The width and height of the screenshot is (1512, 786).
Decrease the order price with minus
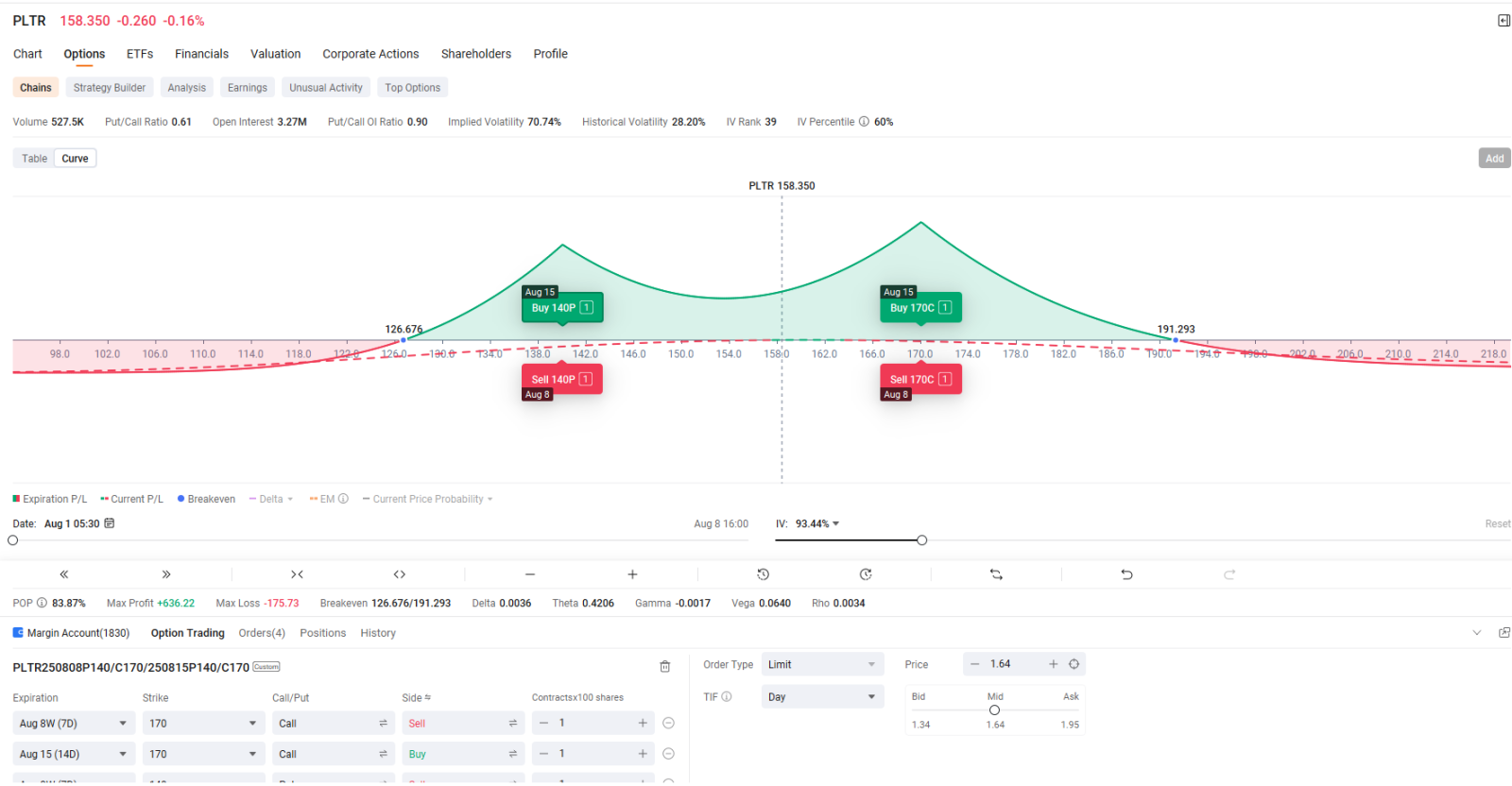[975, 664]
